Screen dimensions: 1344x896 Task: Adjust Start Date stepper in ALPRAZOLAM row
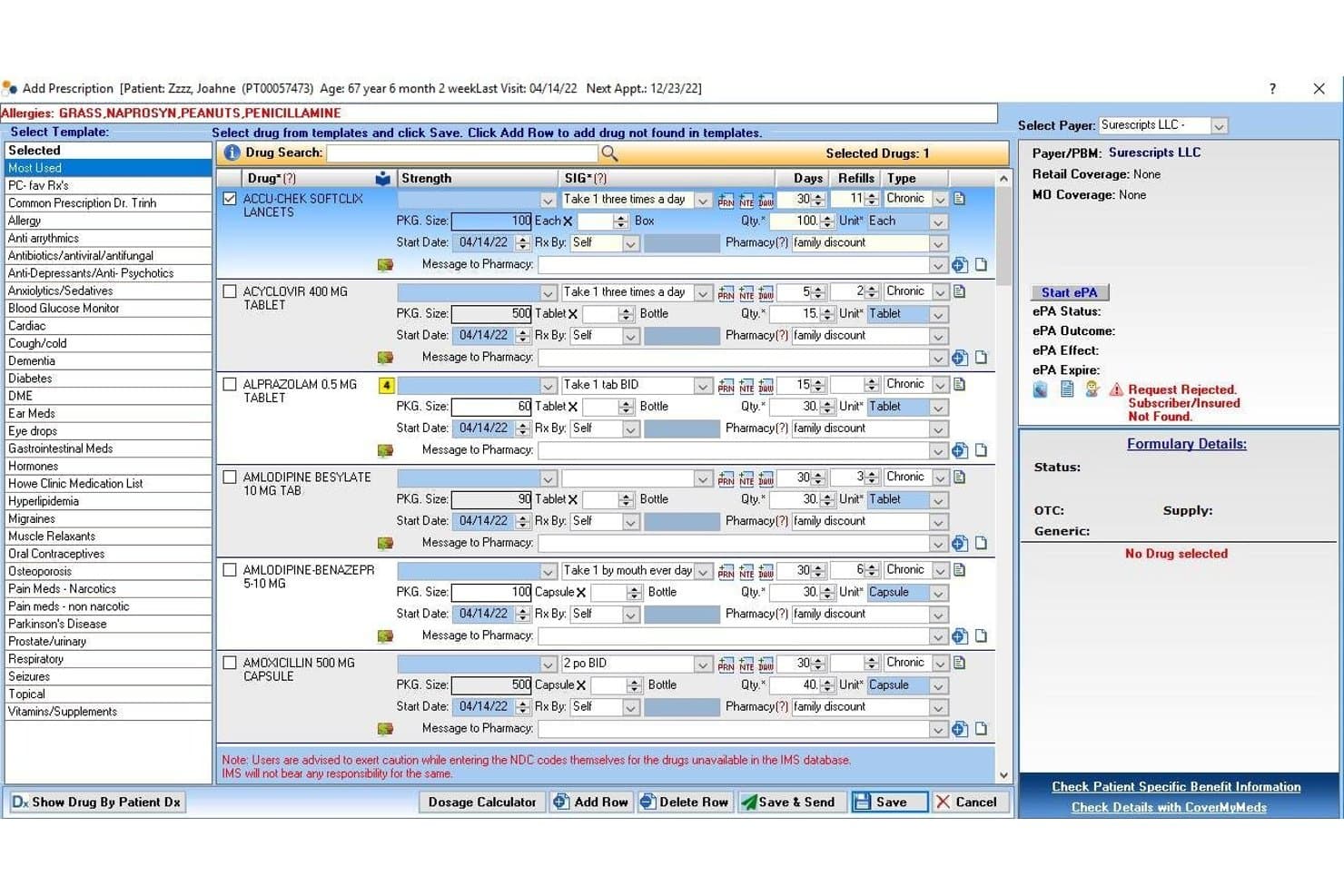pos(522,429)
